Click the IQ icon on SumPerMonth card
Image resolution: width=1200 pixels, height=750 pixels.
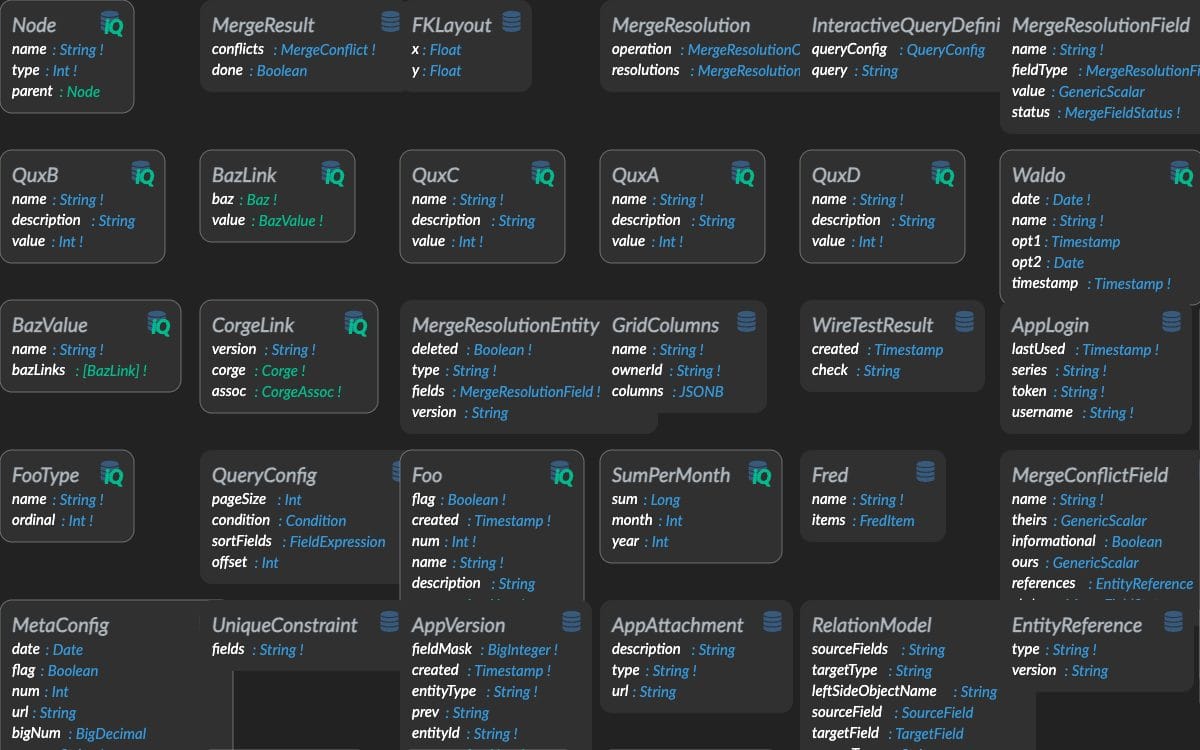(760, 475)
